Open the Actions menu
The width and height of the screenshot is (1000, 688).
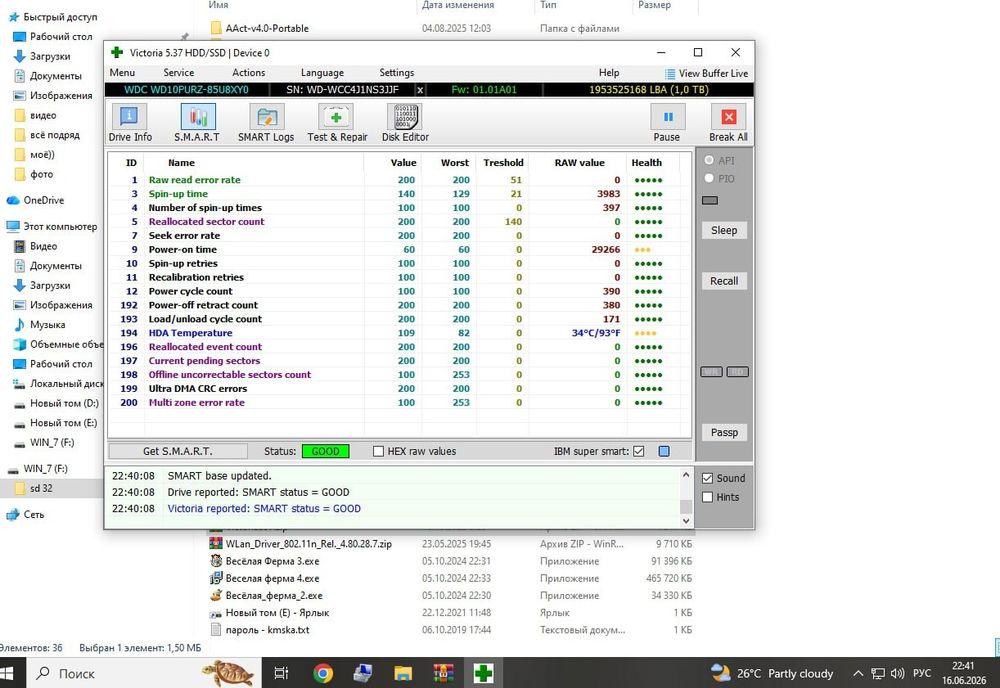coord(249,73)
